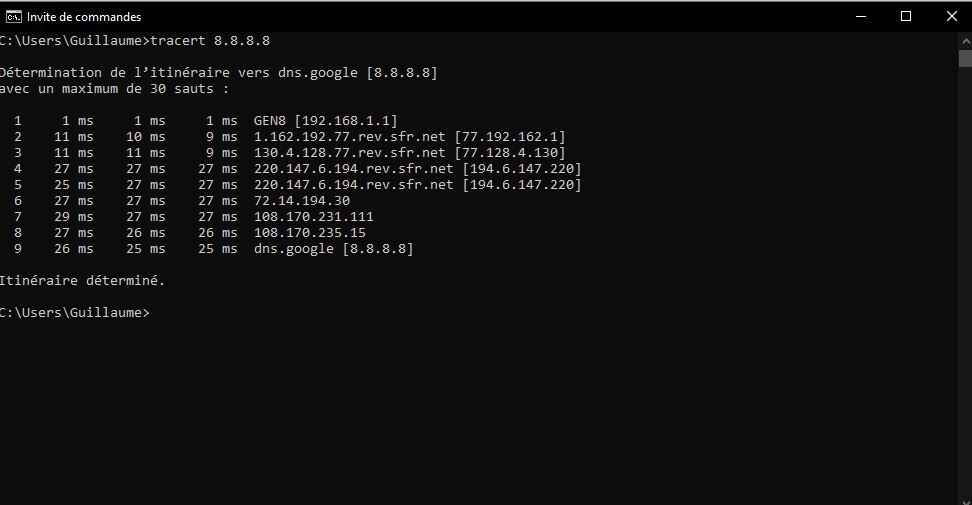The width and height of the screenshot is (972, 505).
Task: Click the vertical scrollbar thumb
Action: (x=965, y=58)
